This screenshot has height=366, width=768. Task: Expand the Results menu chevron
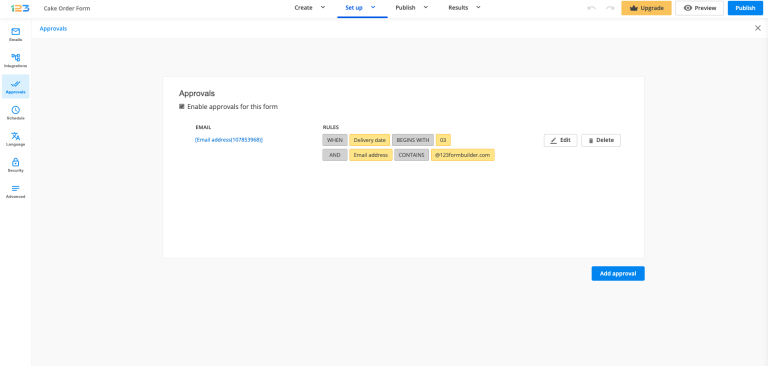click(x=478, y=7)
